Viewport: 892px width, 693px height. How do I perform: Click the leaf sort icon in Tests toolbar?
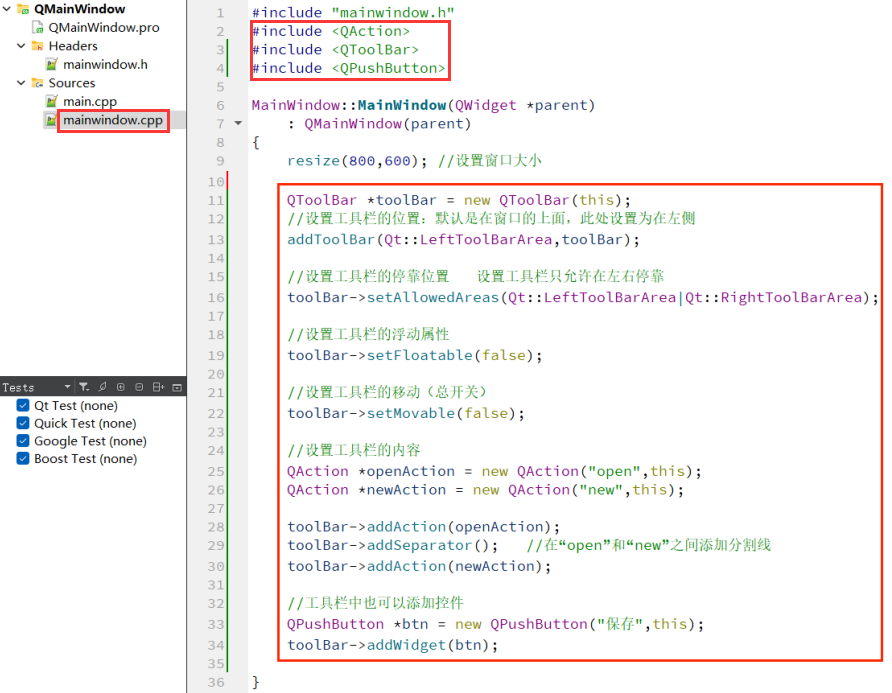pos(102,387)
